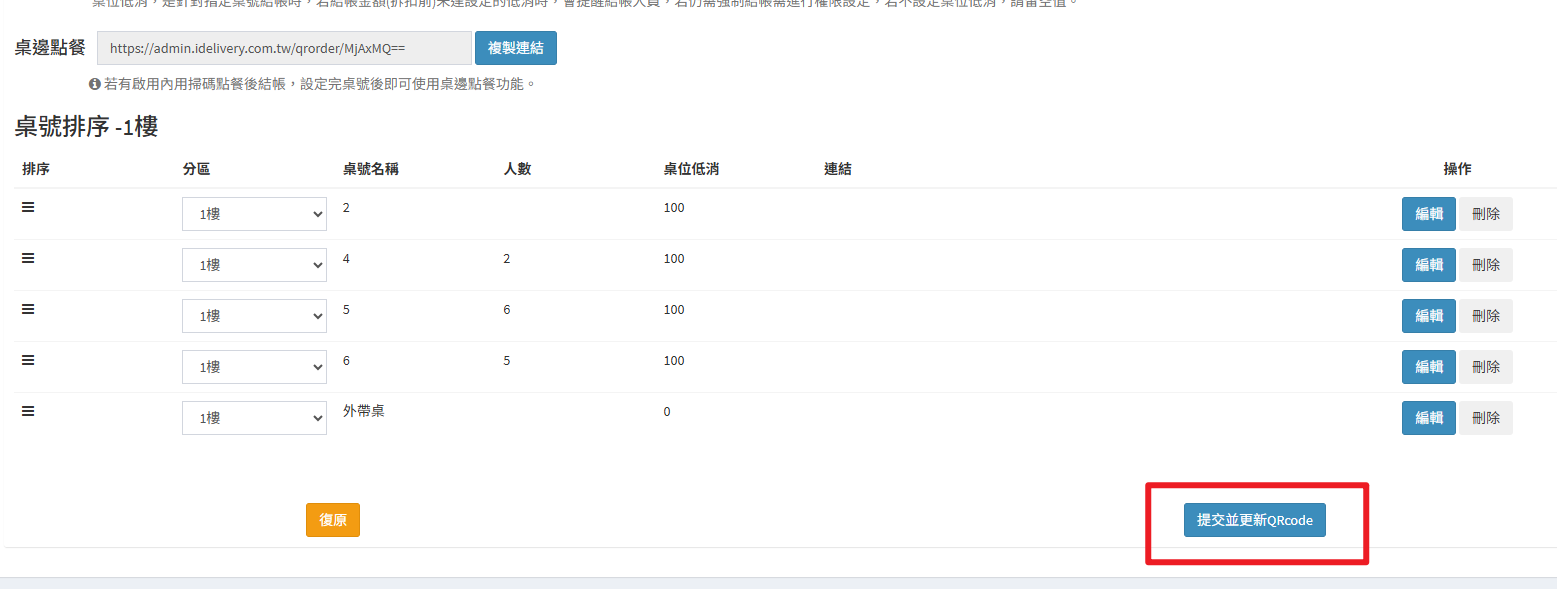This screenshot has width=1557, height=589.
Task: Expand the 分區 dropdown for table 5
Action: click(254, 316)
